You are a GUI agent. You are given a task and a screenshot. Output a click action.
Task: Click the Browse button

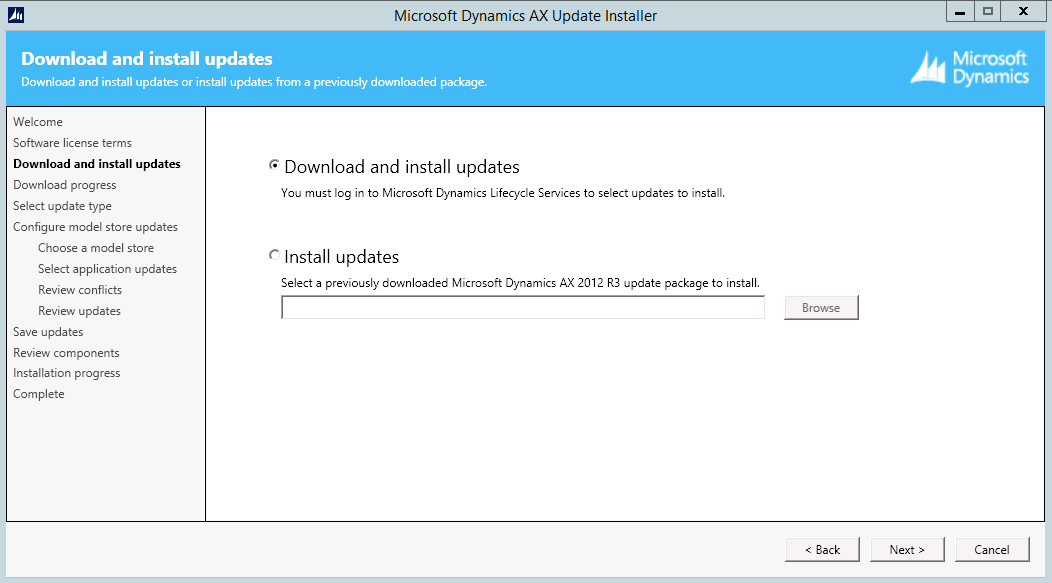click(x=821, y=308)
